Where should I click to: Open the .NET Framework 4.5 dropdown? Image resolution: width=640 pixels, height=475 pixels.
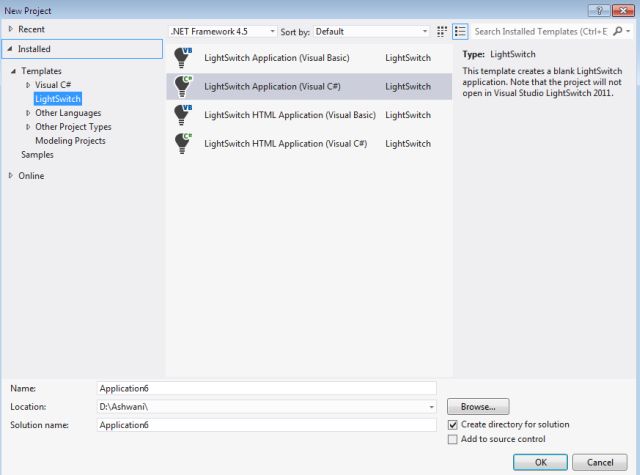(223, 31)
